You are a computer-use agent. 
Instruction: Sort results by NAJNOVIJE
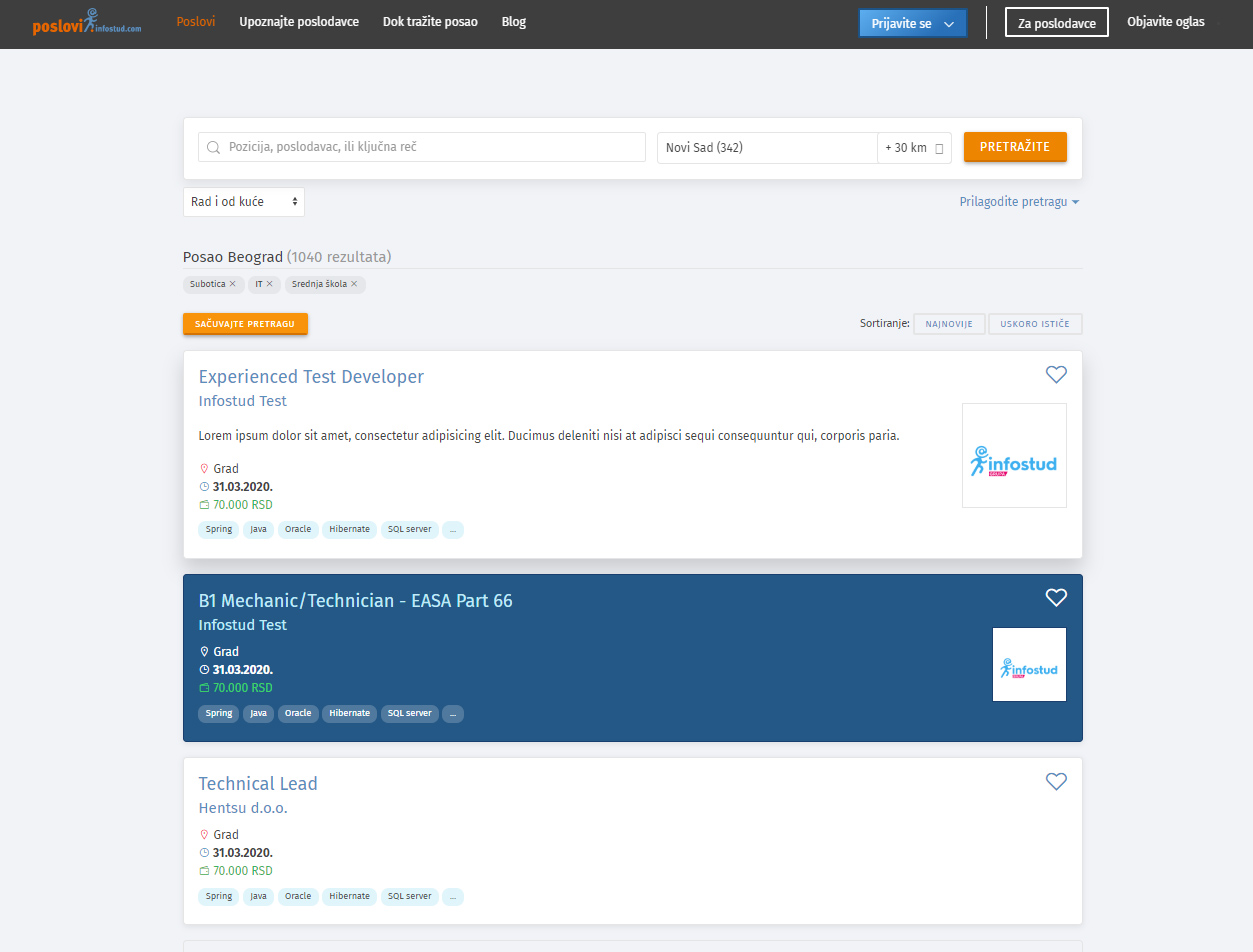point(949,324)
